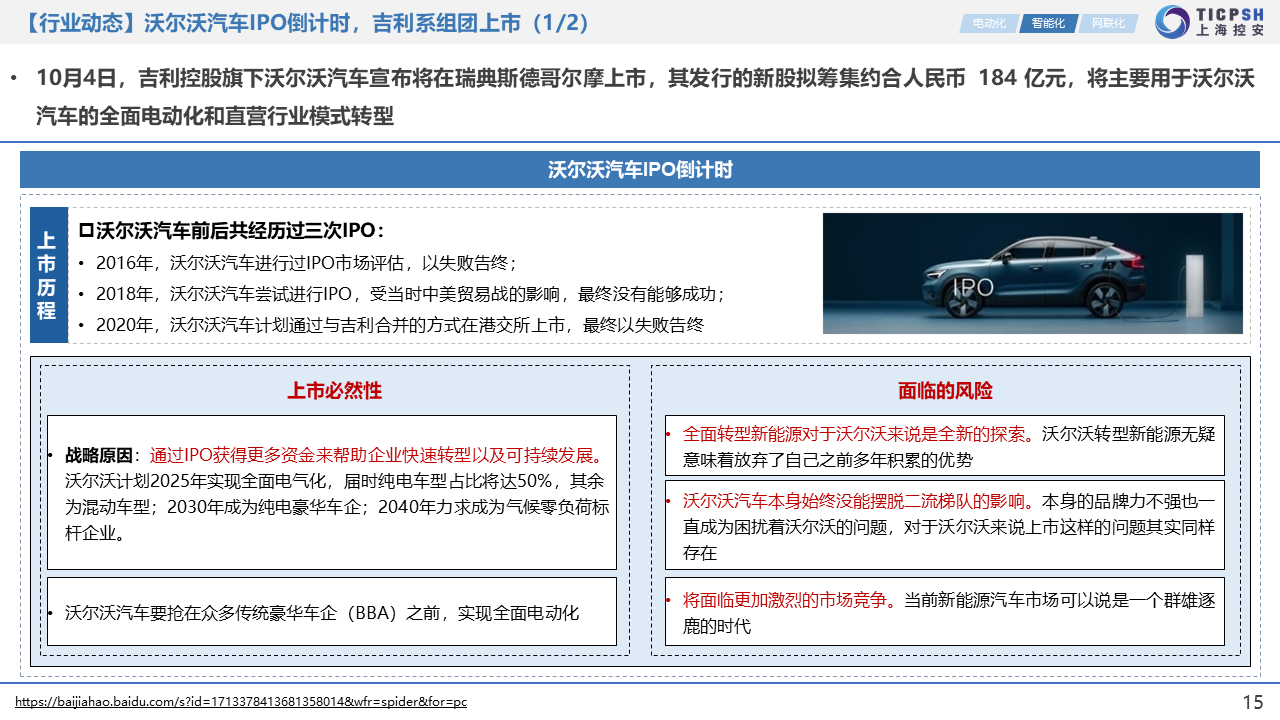Click the 2020年 港交所上市 bullet line
Image resolution: width=1280 pixels, height=720 pixels.
[400, 324]
